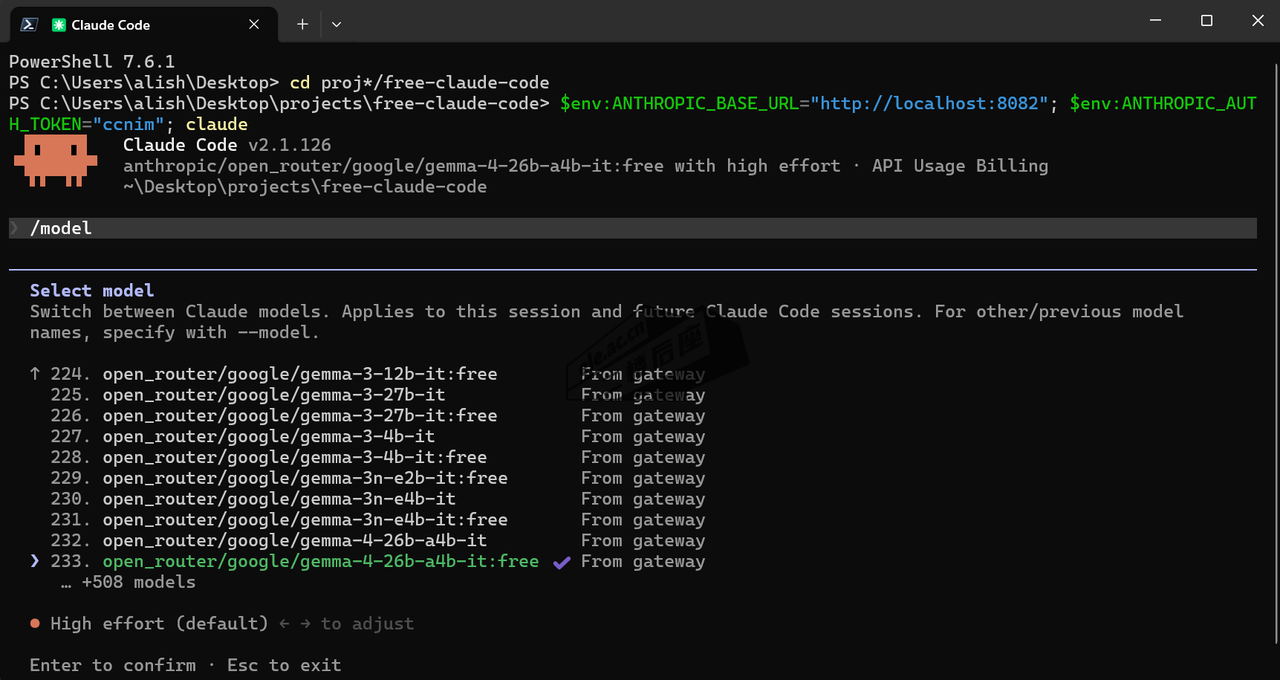
Task: Click the 'Claude Code v2.1.126' version text
Action: (x=227, y=145)
